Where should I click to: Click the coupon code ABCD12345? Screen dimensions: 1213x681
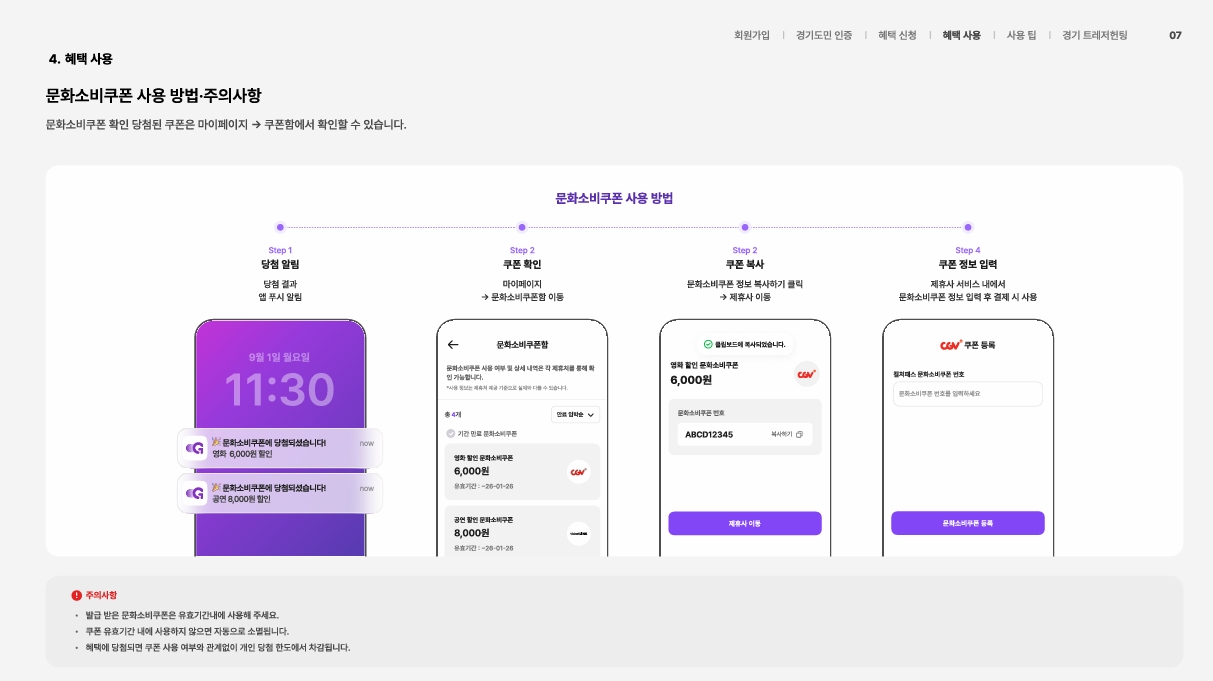(x=709, y=434)
